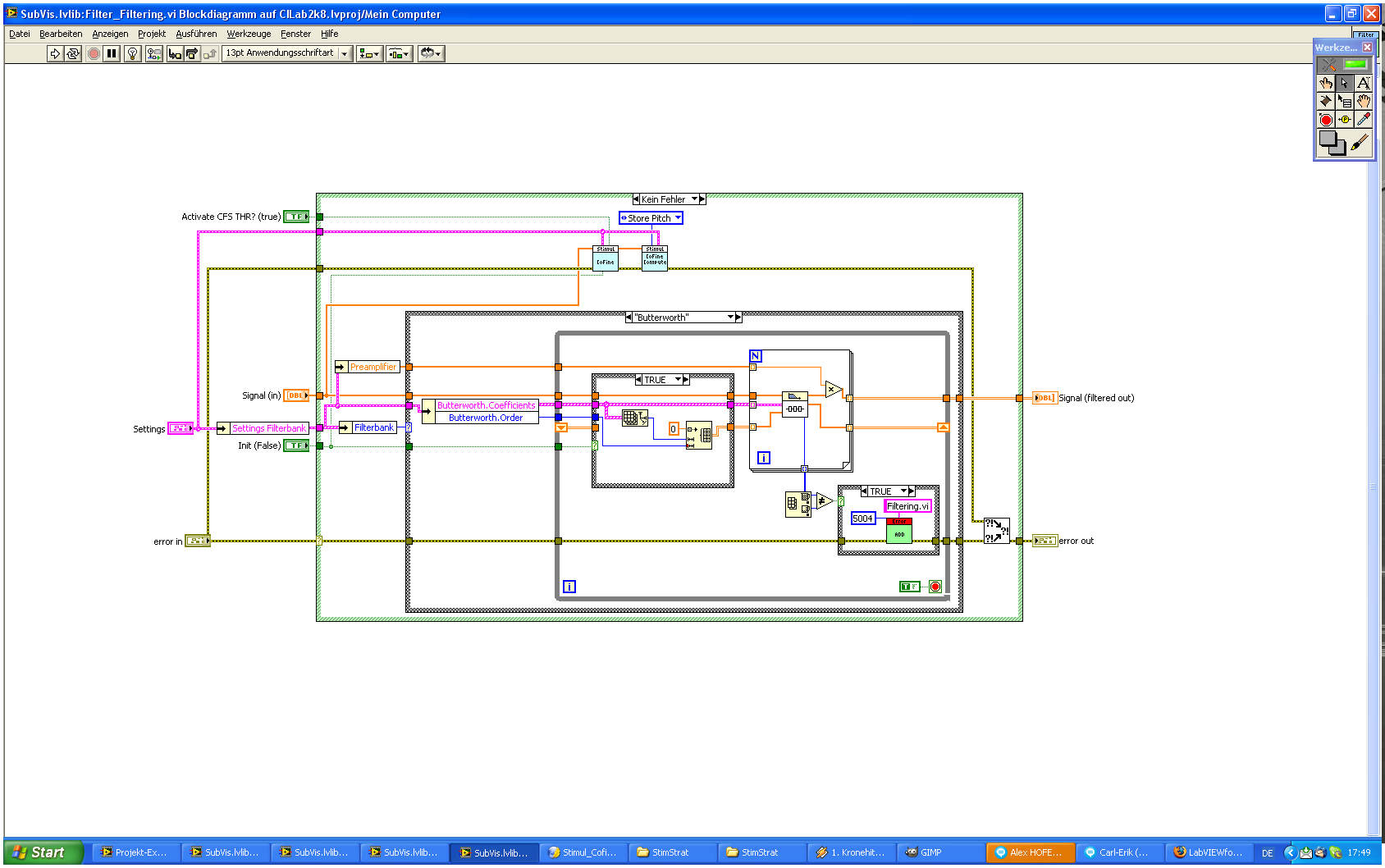The image size is (1385, 868).
Task: Select the Scroll Window hand tool
Action: point(1363,101)
